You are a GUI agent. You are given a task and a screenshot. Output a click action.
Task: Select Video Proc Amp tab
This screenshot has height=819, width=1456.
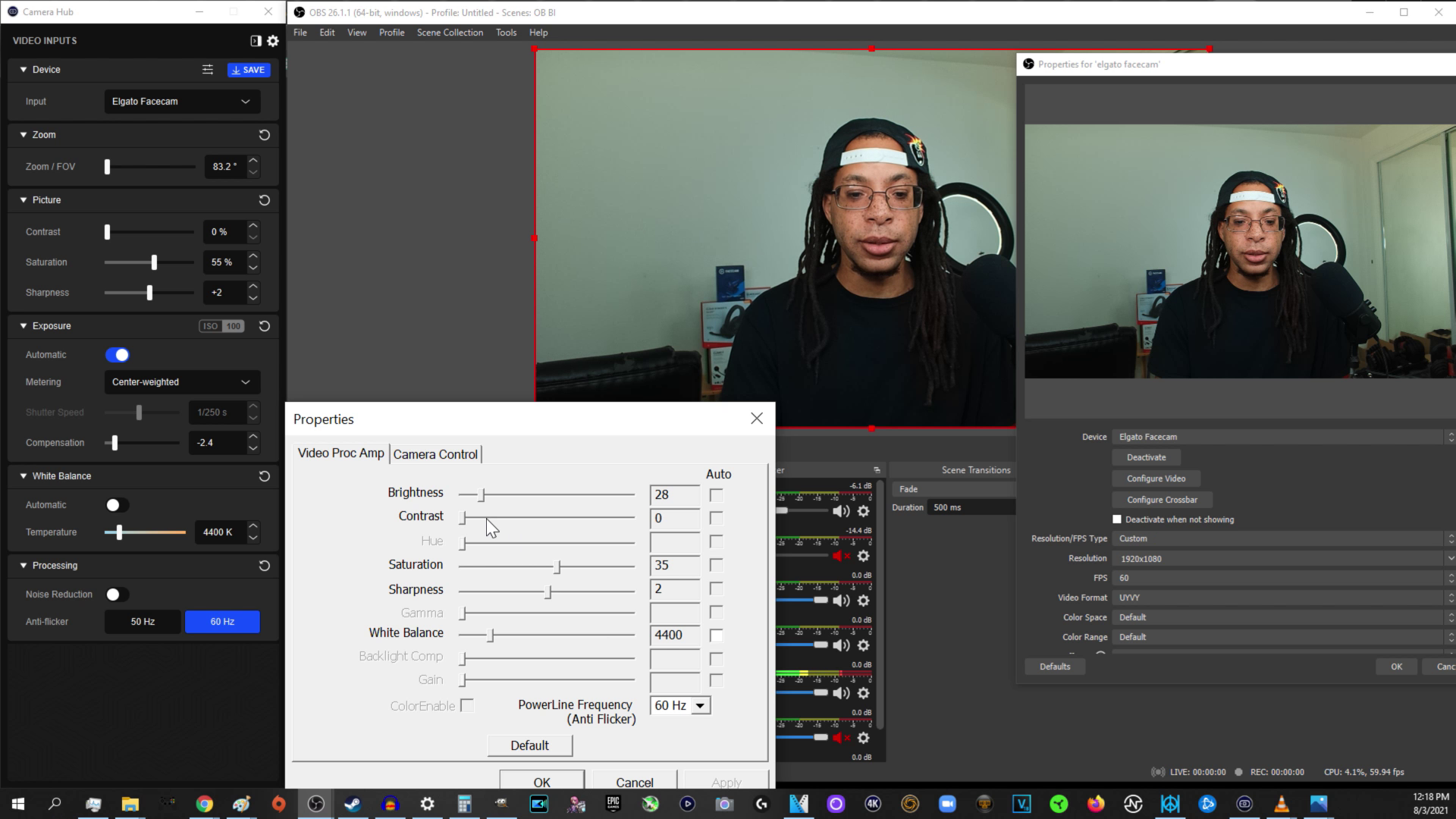coord(341,453)
